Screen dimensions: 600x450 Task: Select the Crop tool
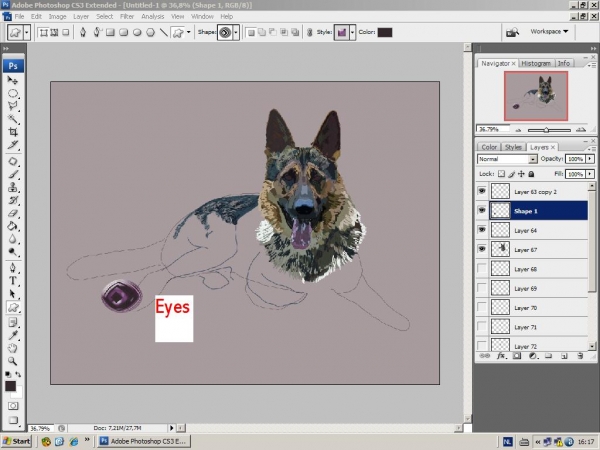point(13,132)
